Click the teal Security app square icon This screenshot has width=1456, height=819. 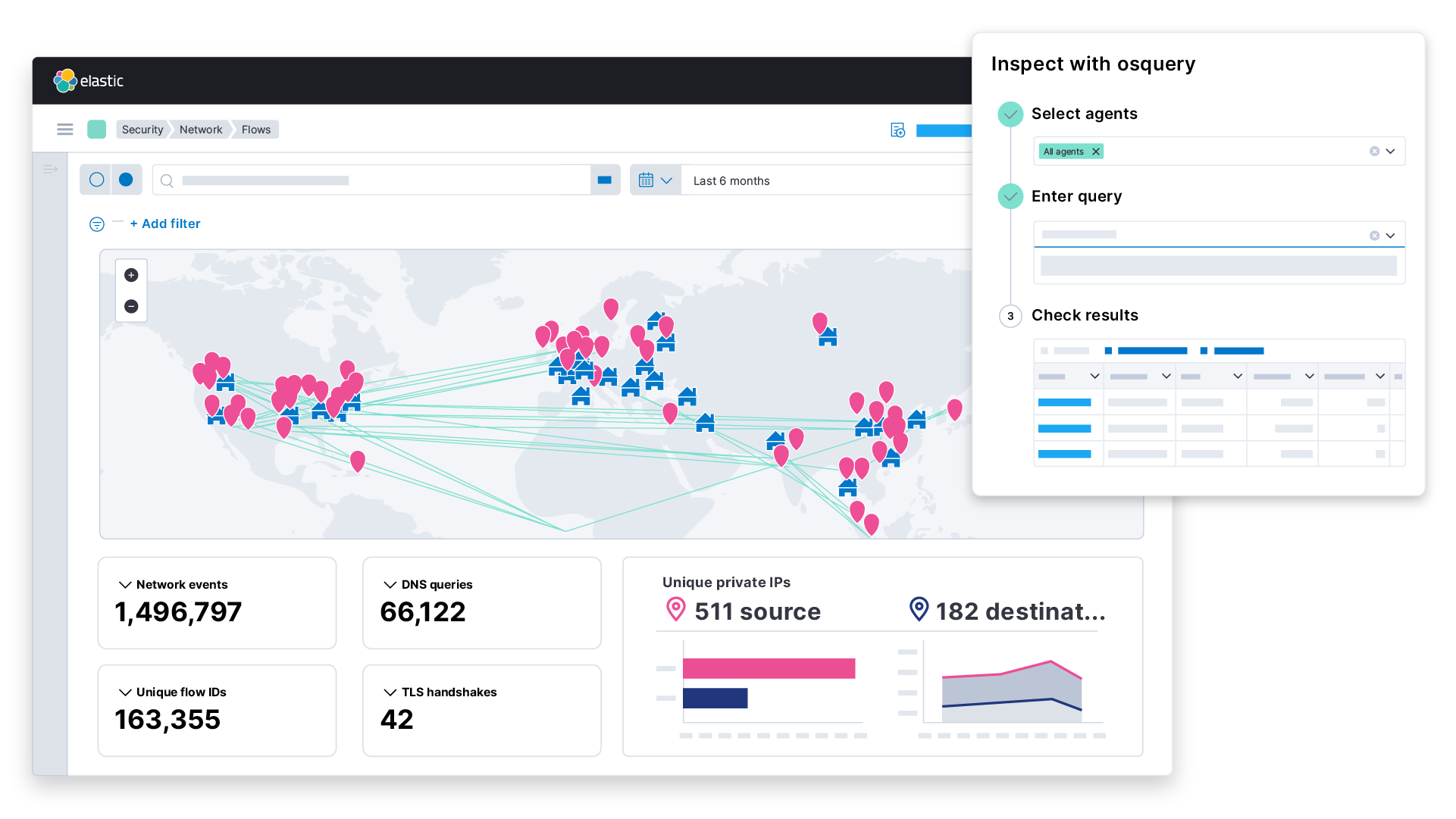click(x=96, y=130)
